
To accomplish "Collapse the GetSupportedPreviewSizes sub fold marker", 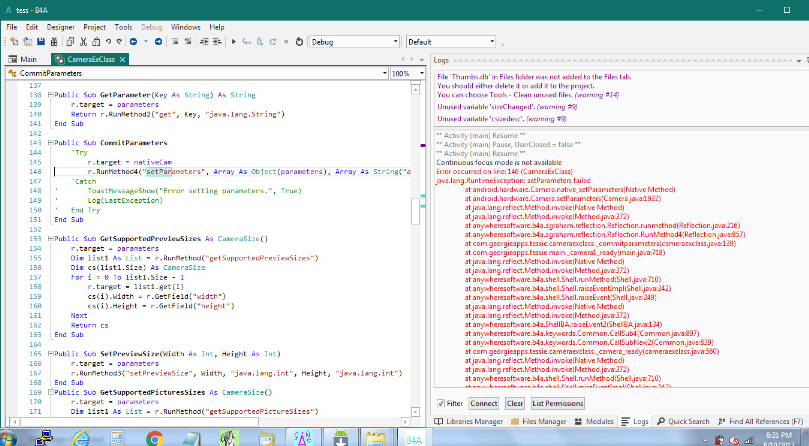I will [53, 240].
